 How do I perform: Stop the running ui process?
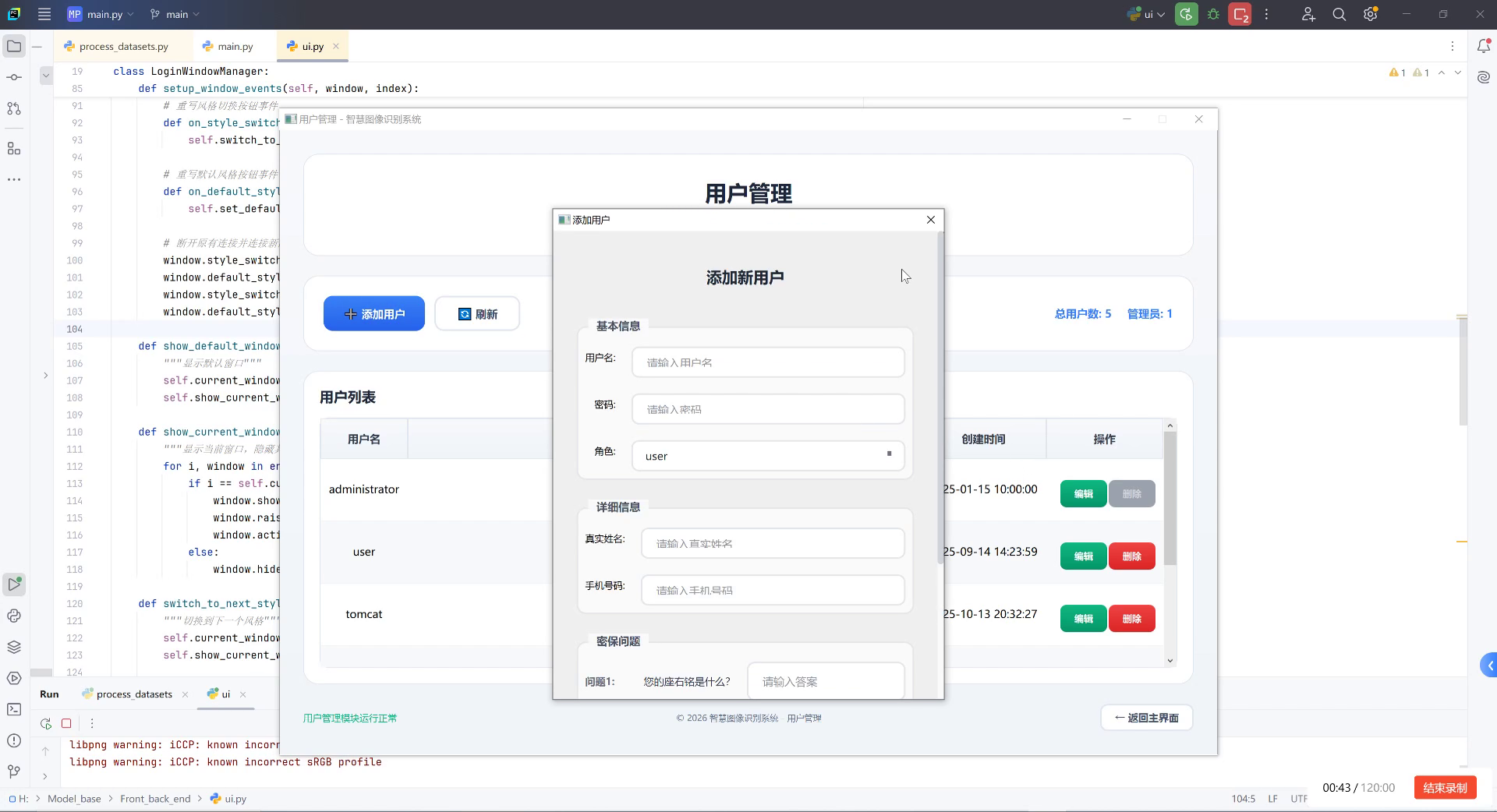point(1240,14)
